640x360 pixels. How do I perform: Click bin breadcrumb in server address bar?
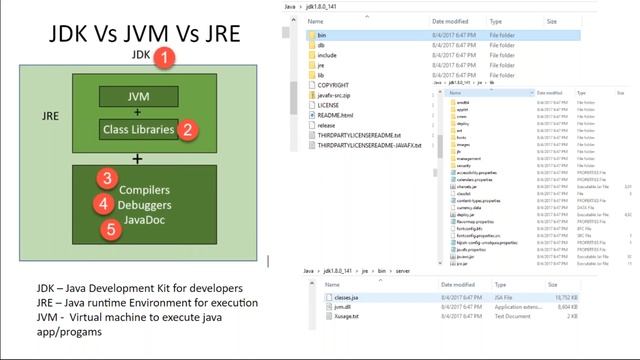pos(382,271)
